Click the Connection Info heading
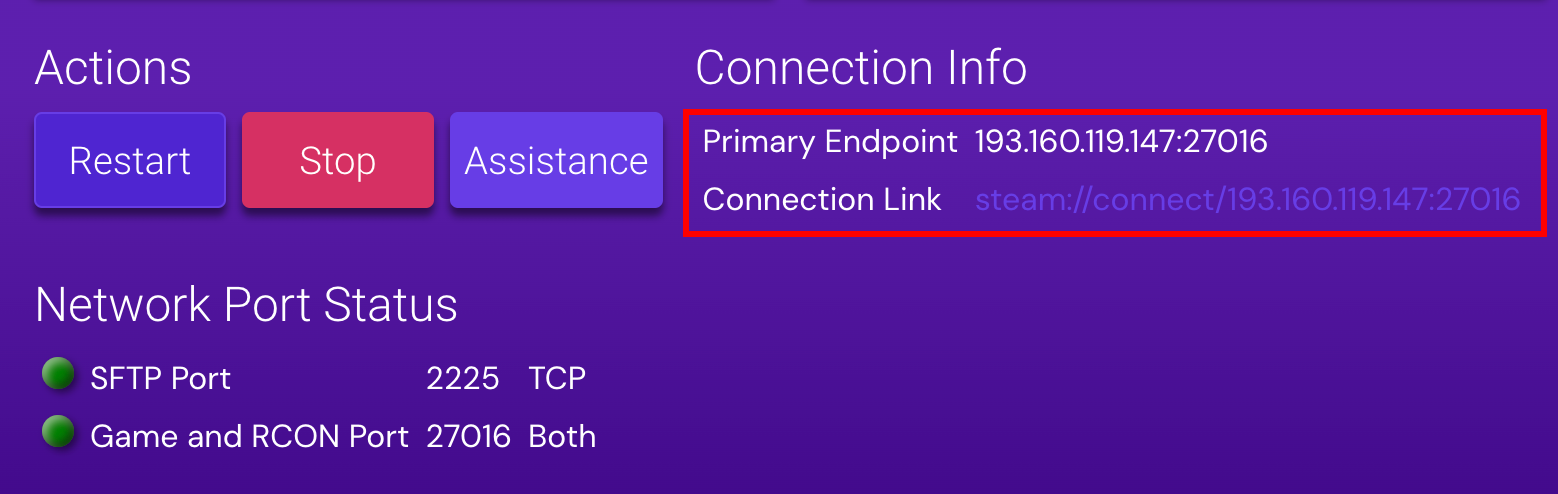 (x=861, y=68)
